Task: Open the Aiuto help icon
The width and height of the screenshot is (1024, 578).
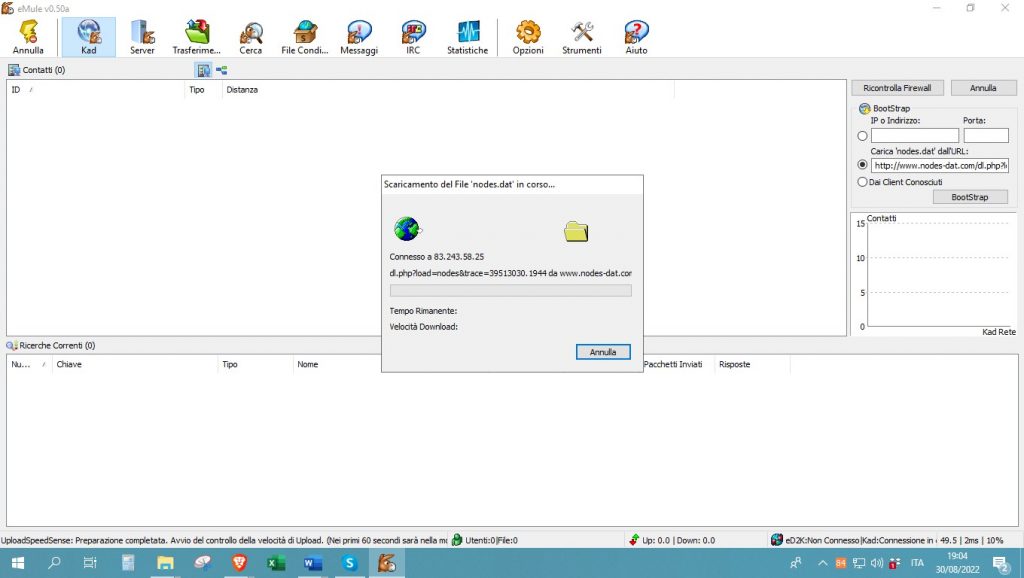Action: pos(636,37)
